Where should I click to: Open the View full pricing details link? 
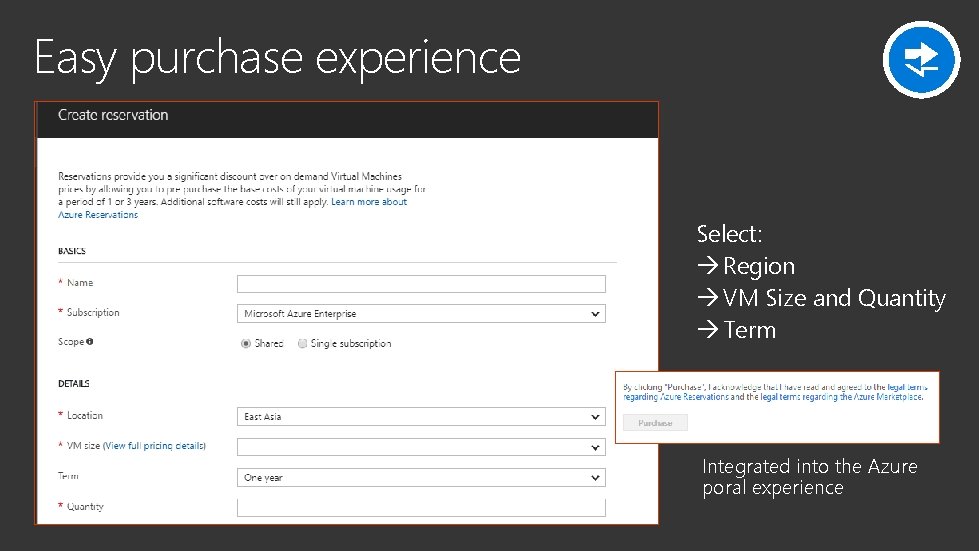(154, 445)
